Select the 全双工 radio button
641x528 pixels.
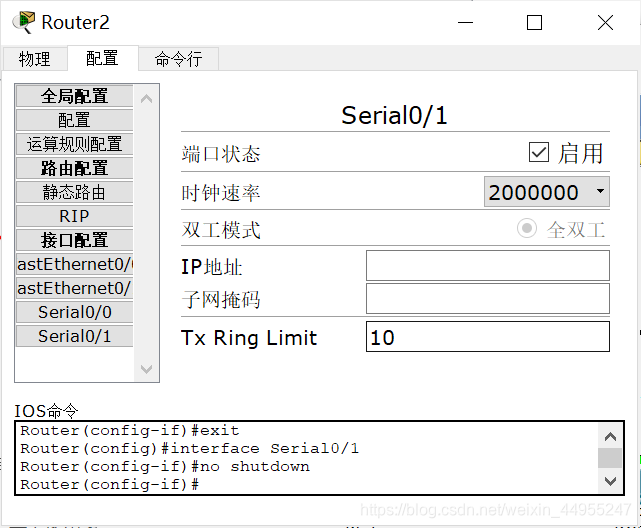(527, 229)
